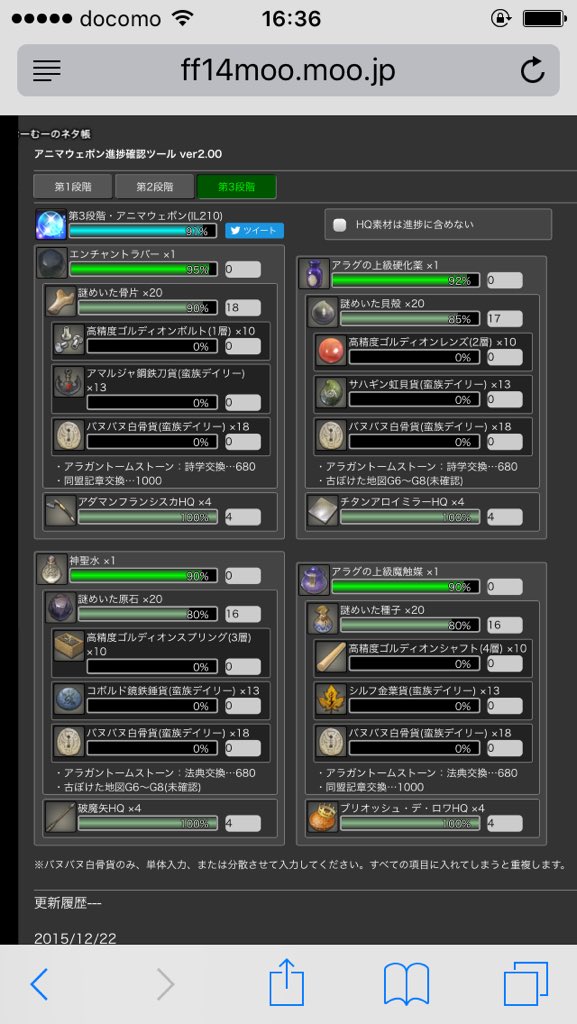This screenshot has width=577, height=1024.
Task: Reload the page with refresh icon
Action: point(532,70)
